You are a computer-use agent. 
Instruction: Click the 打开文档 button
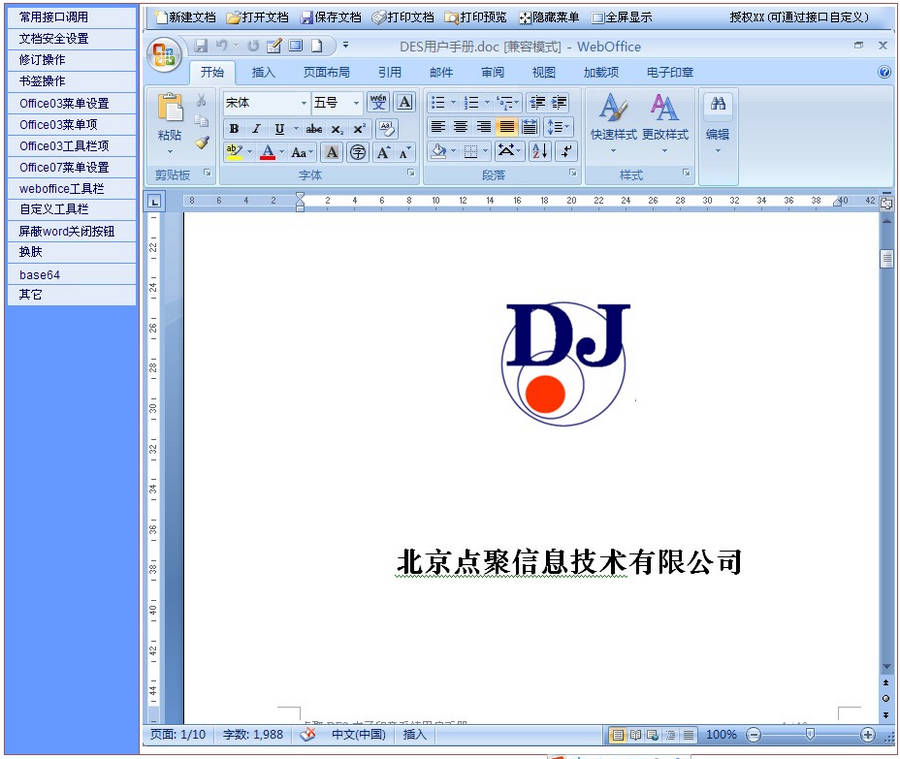click(x=258, y=17)
